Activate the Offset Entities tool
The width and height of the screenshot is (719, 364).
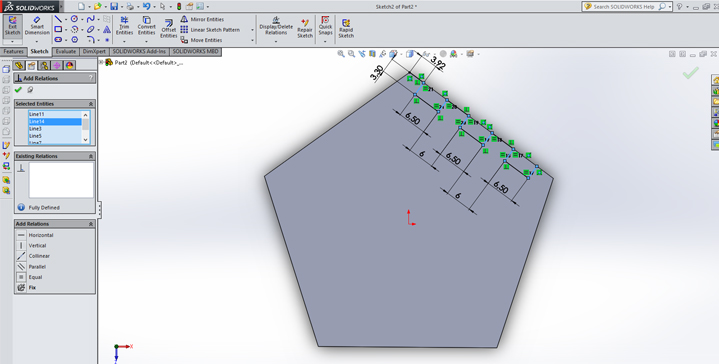coord(168,28)
